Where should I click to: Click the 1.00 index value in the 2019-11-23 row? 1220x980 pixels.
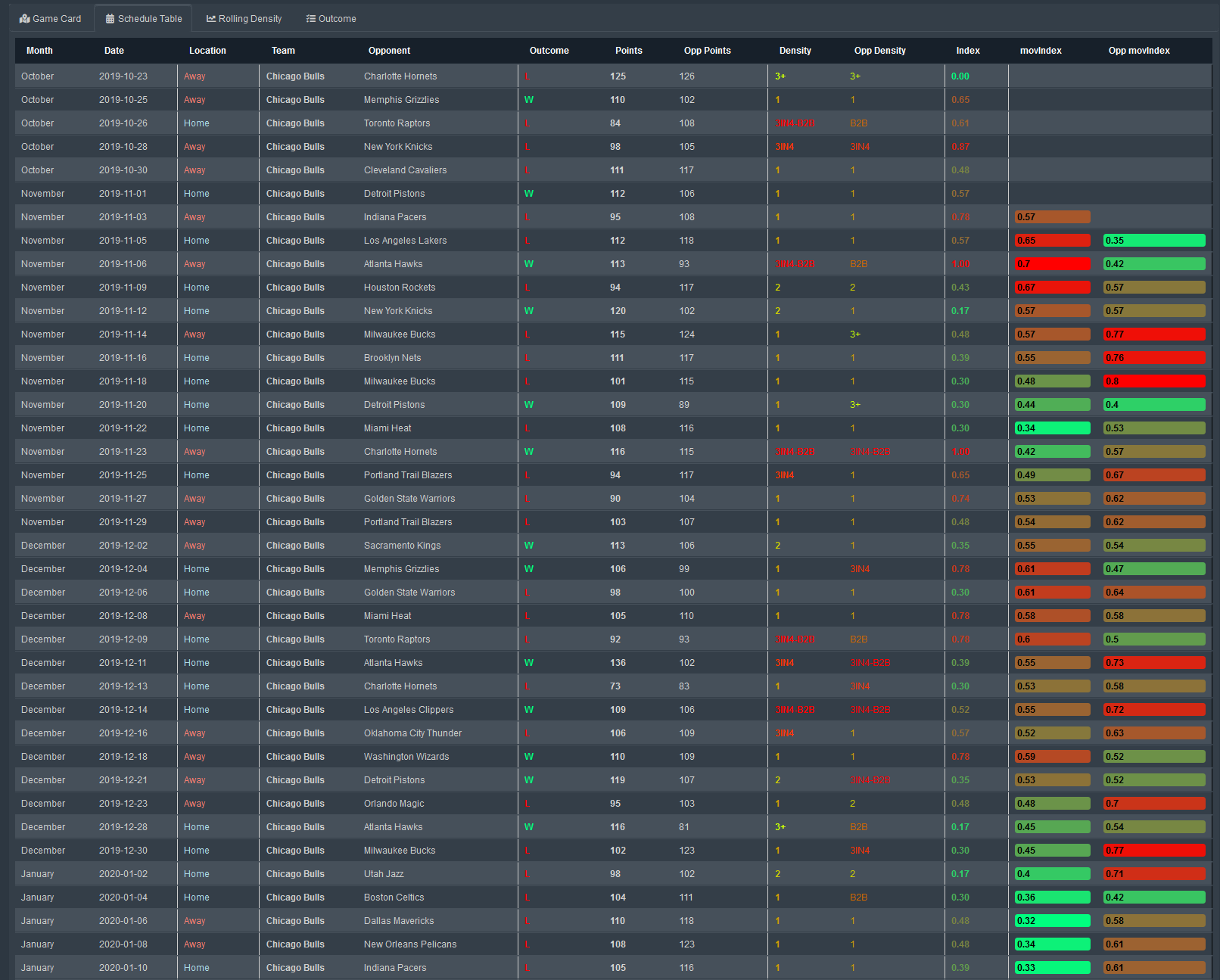click(960, 452)
